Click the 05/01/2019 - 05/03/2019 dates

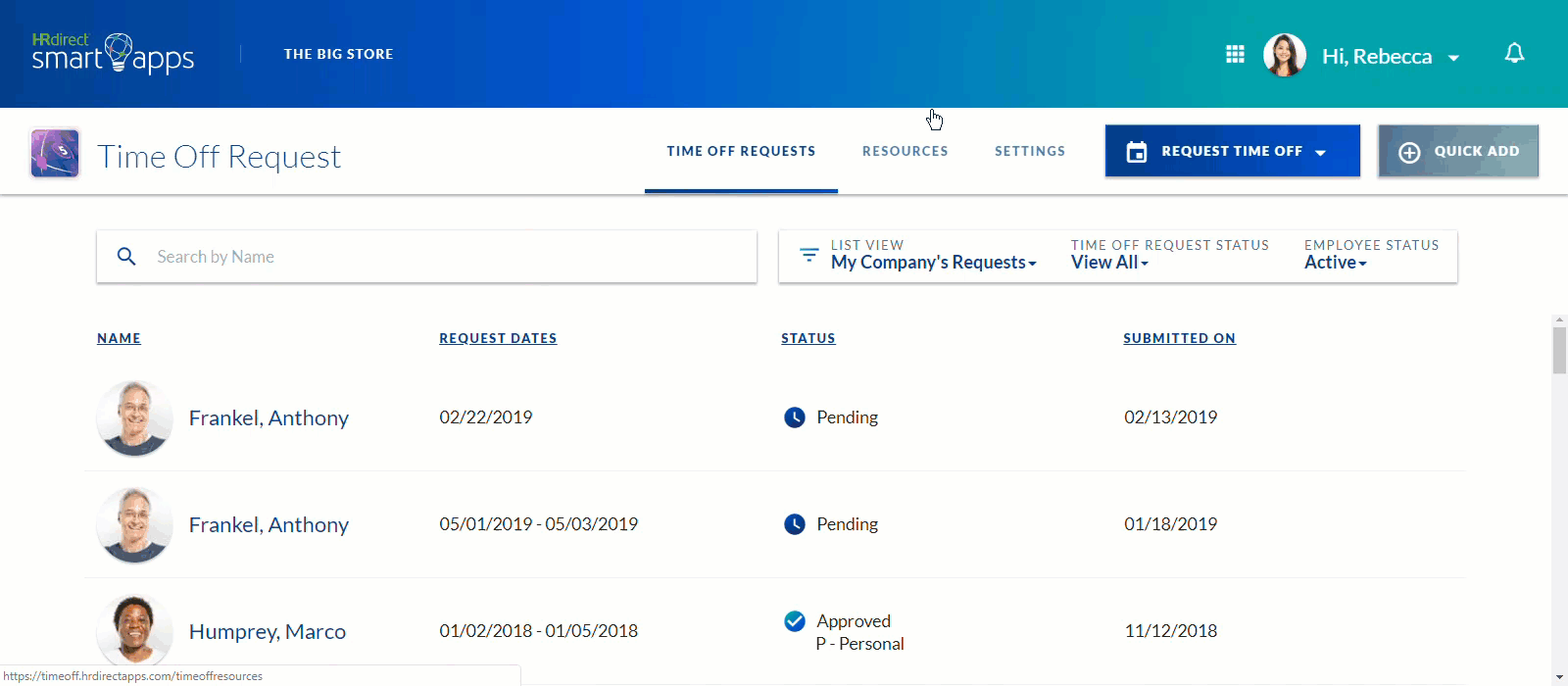[539, 524]
